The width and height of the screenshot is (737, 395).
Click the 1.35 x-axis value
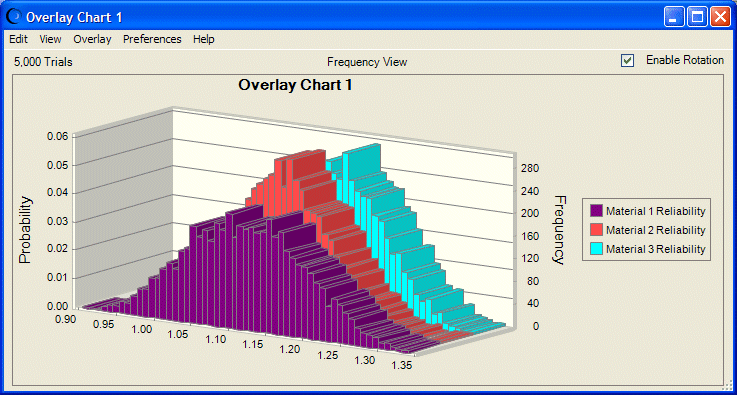pyautogui.click(x=401, y=364)
